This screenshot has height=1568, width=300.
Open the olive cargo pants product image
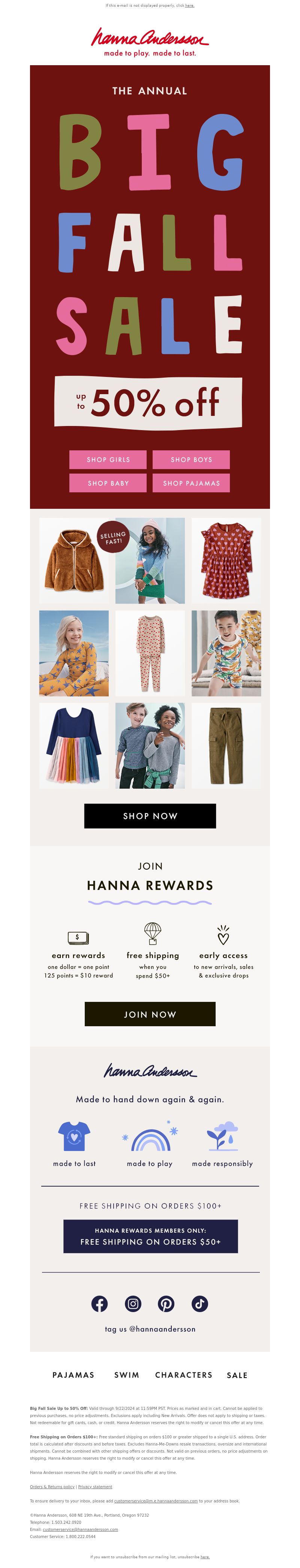click(x=226, y=746)
